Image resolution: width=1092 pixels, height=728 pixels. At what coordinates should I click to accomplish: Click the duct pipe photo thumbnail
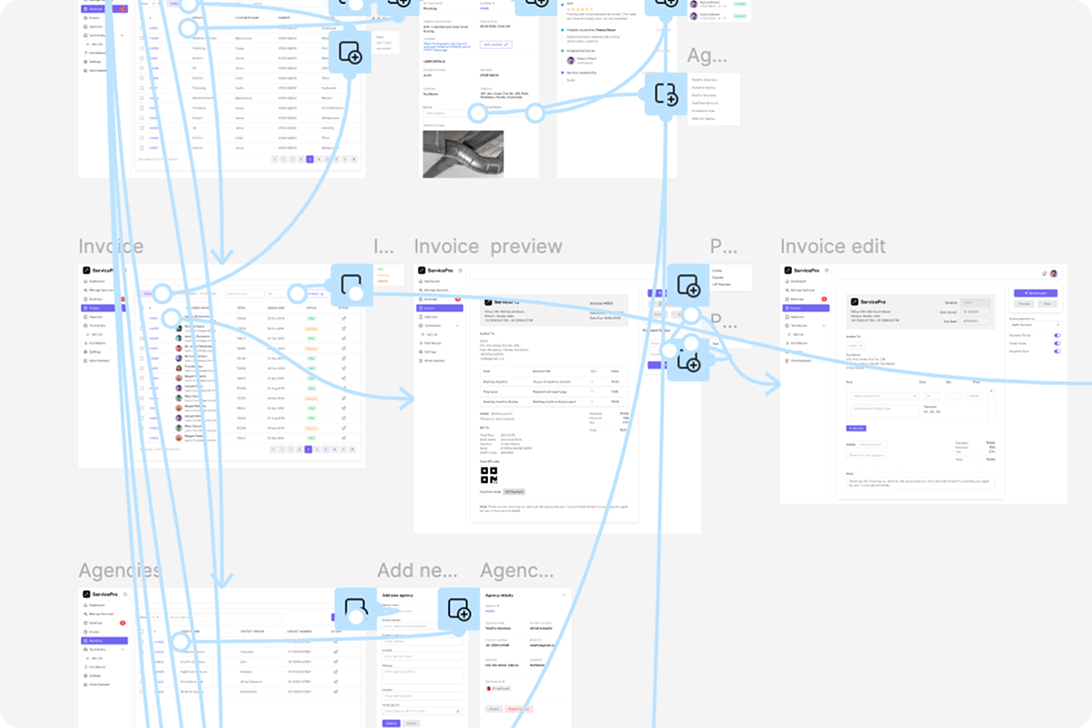(463, 153)
